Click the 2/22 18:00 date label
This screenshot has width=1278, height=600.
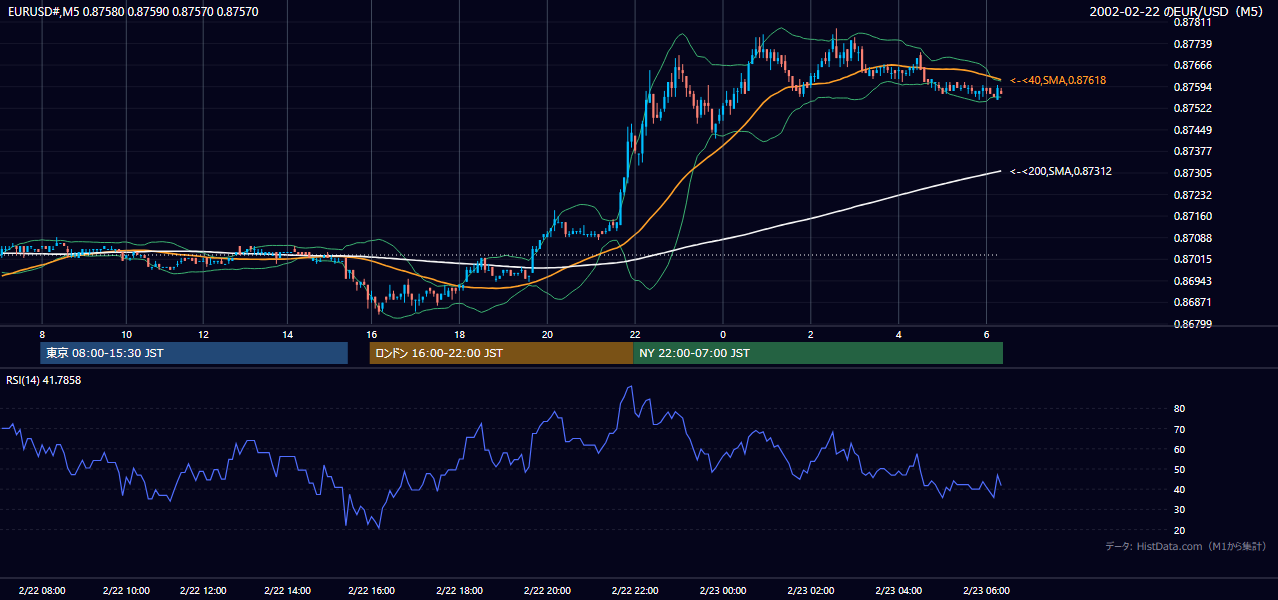459,590
